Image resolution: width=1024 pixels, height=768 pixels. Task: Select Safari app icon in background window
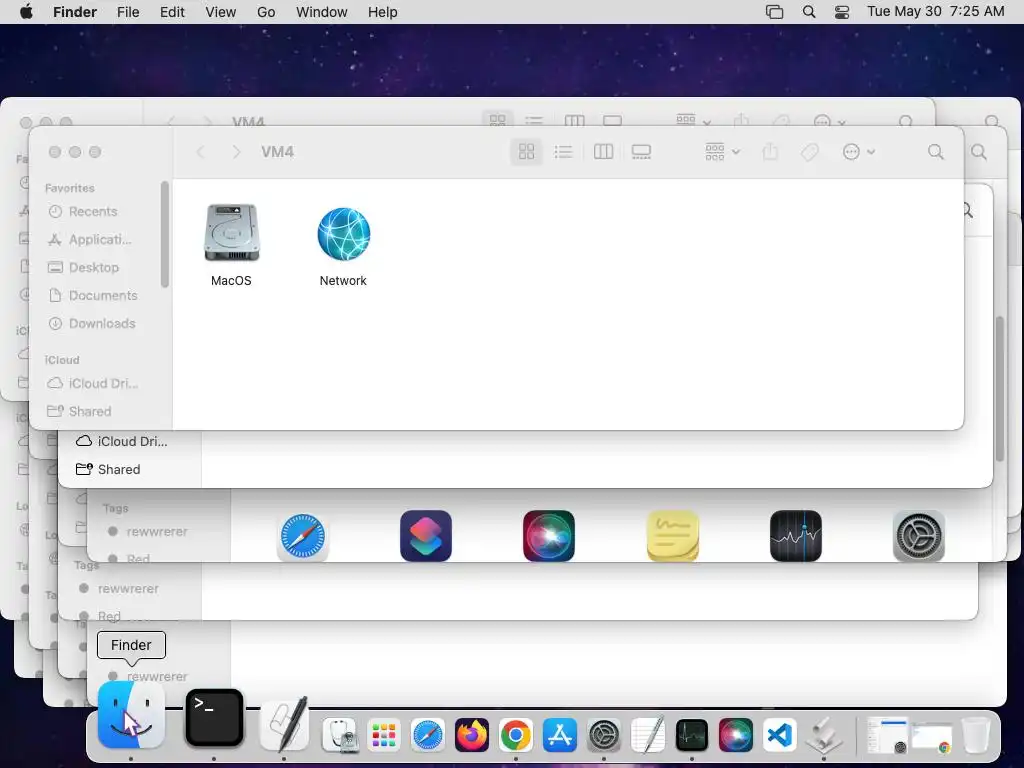(303, 536)
